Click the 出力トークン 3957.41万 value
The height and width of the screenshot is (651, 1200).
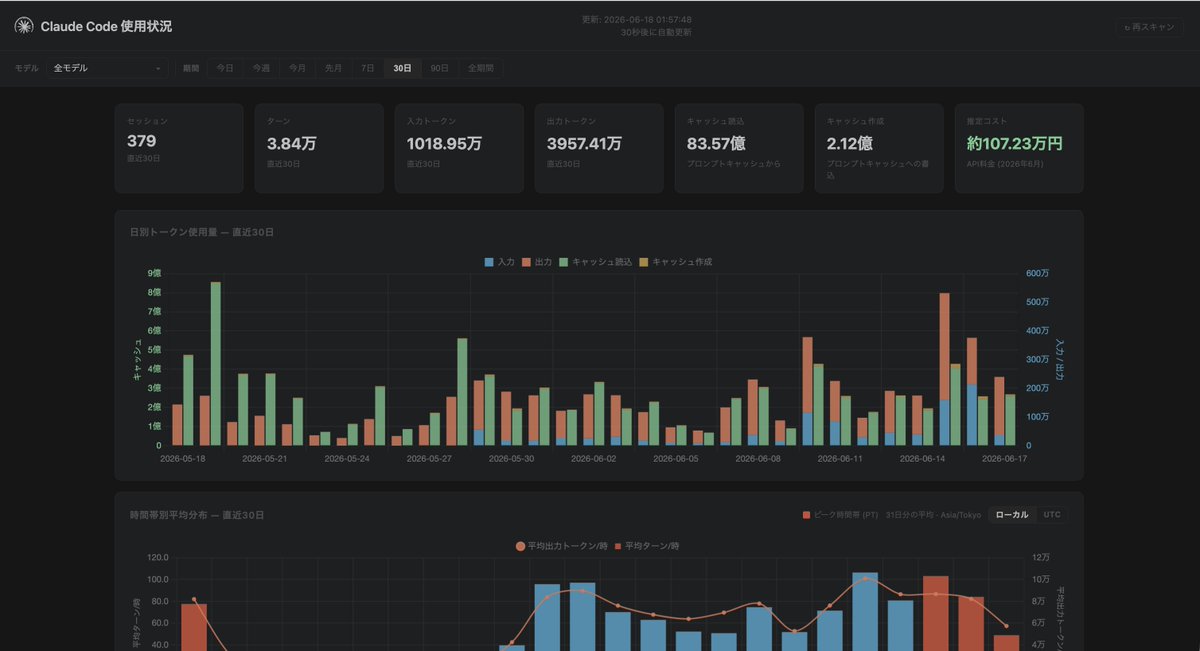click(x=584, y=143)
